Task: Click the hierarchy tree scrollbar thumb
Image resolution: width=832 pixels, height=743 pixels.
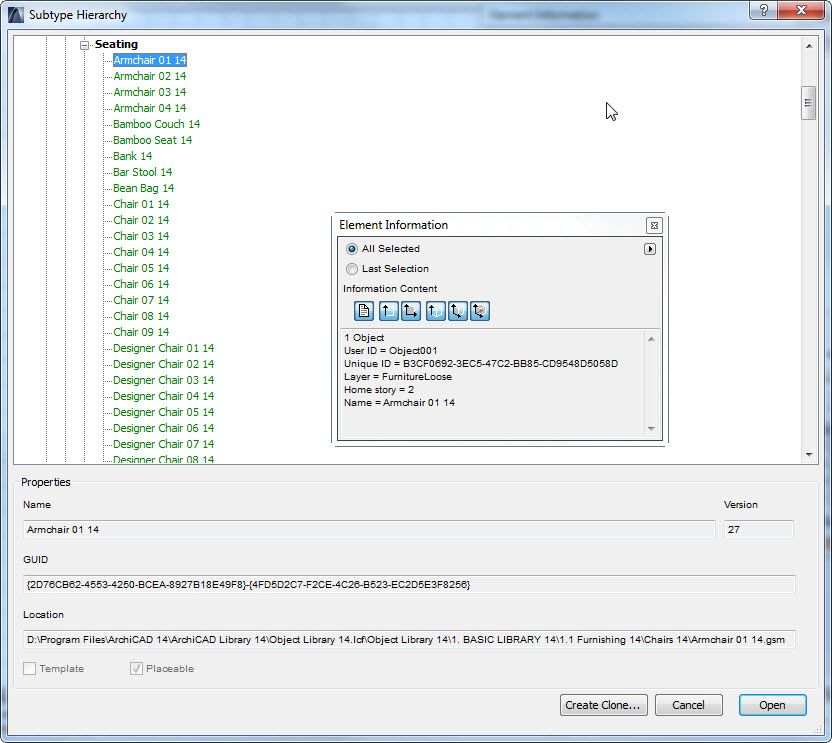Action: (x=808, y=103)
